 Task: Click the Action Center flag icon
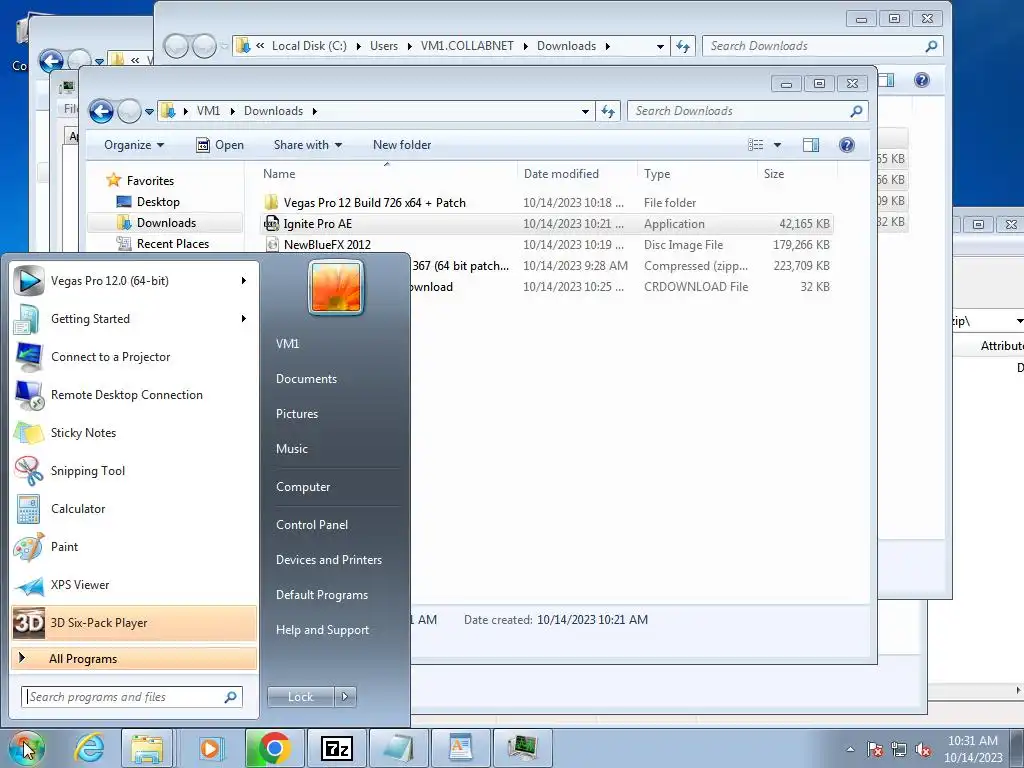tap(874, 750)
